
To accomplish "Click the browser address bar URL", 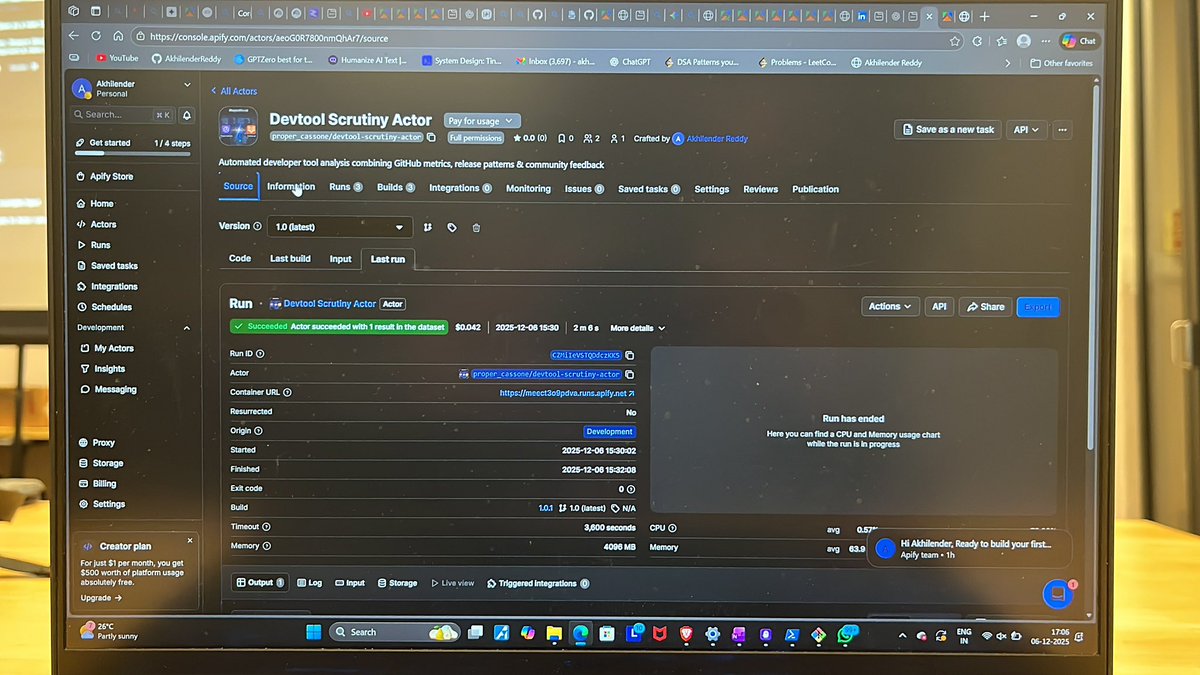I will coord(268,38).
